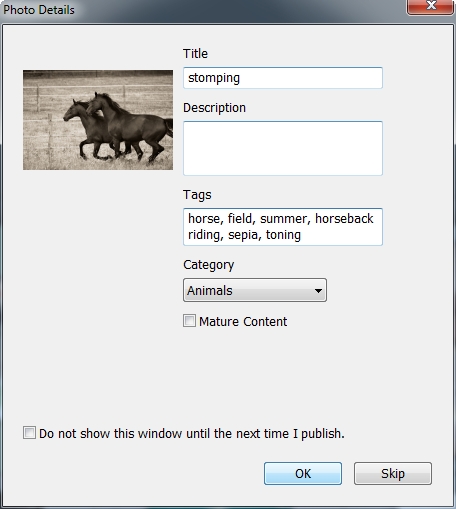Click the 'next time I publish' label text
The image size is (456, 509).
[290, 434]
